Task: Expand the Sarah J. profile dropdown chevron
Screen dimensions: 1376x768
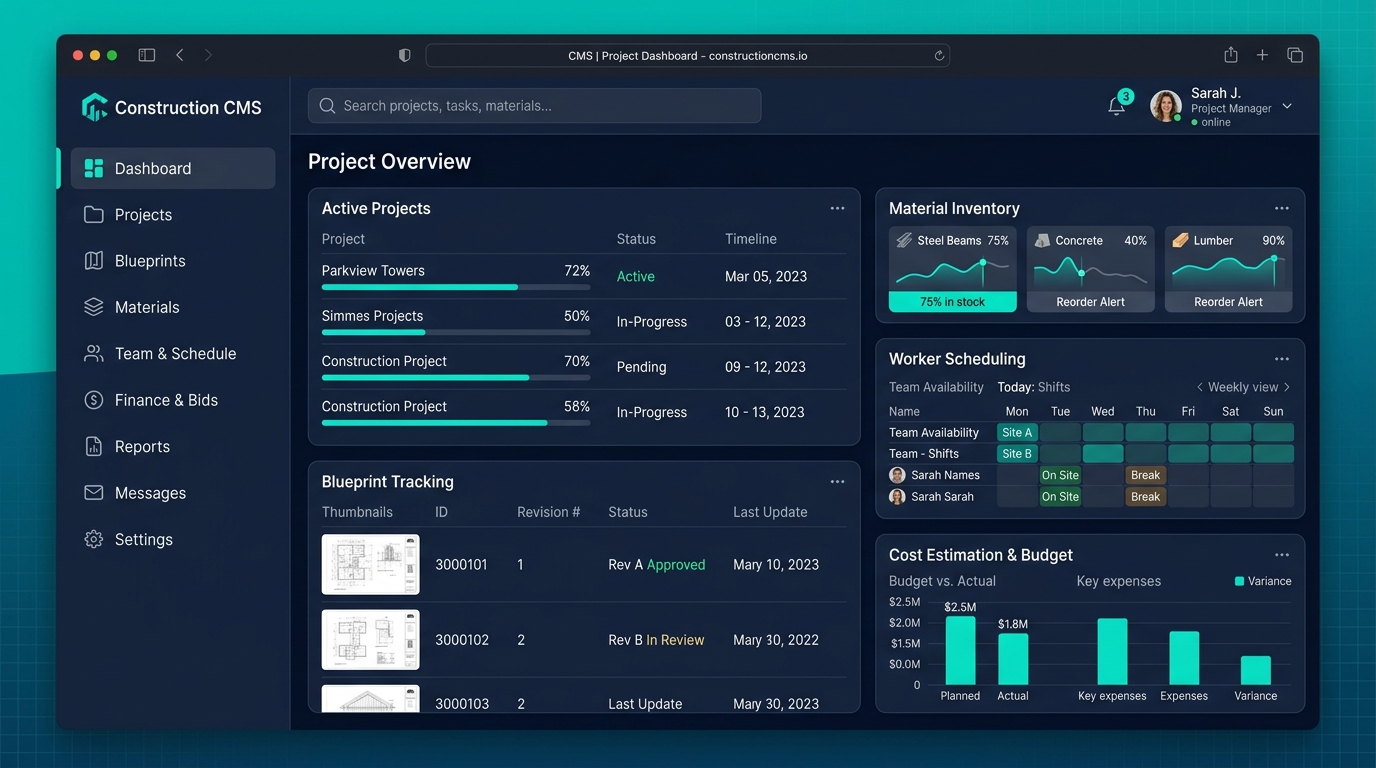Action: click(1287, 106)
